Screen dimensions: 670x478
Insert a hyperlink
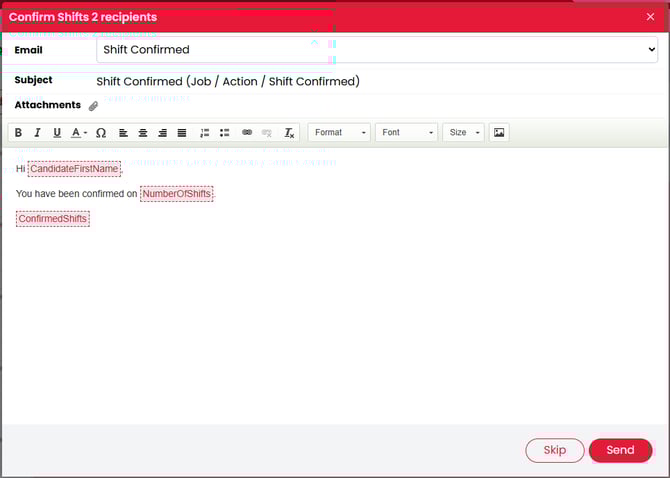pos(247,133)
